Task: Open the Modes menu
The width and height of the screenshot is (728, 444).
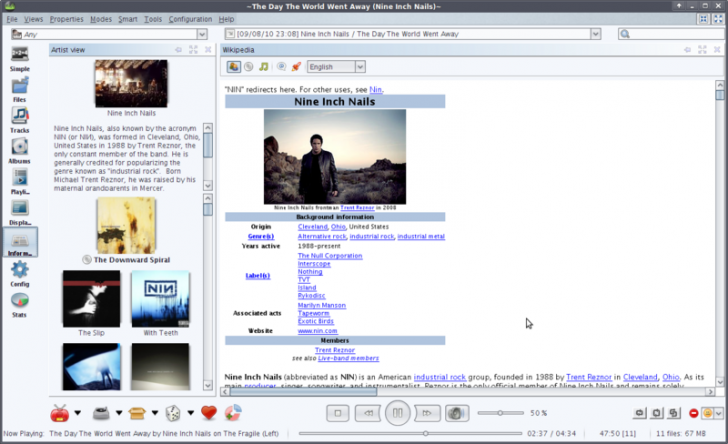Action: pyautogui.click(x=101, y=19)
